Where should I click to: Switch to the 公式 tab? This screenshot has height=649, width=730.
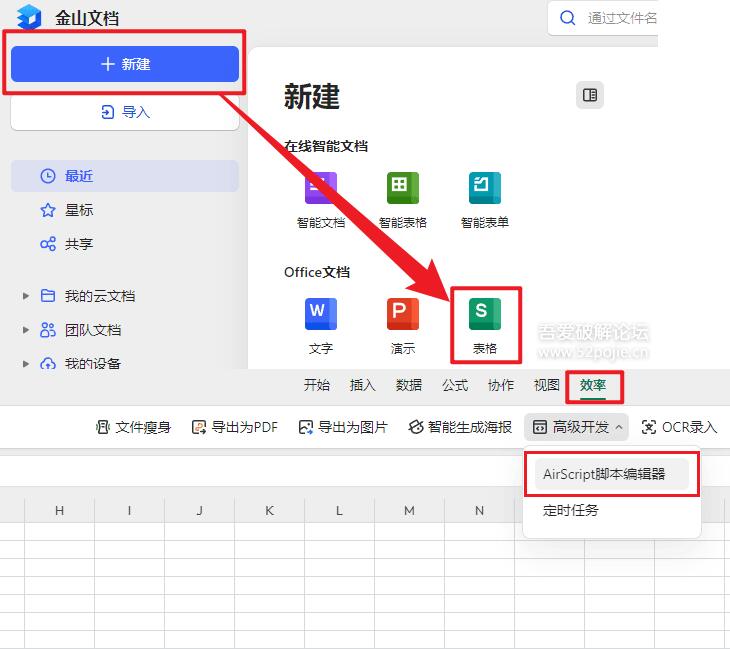pyautogui.click(x=454, y=385)
